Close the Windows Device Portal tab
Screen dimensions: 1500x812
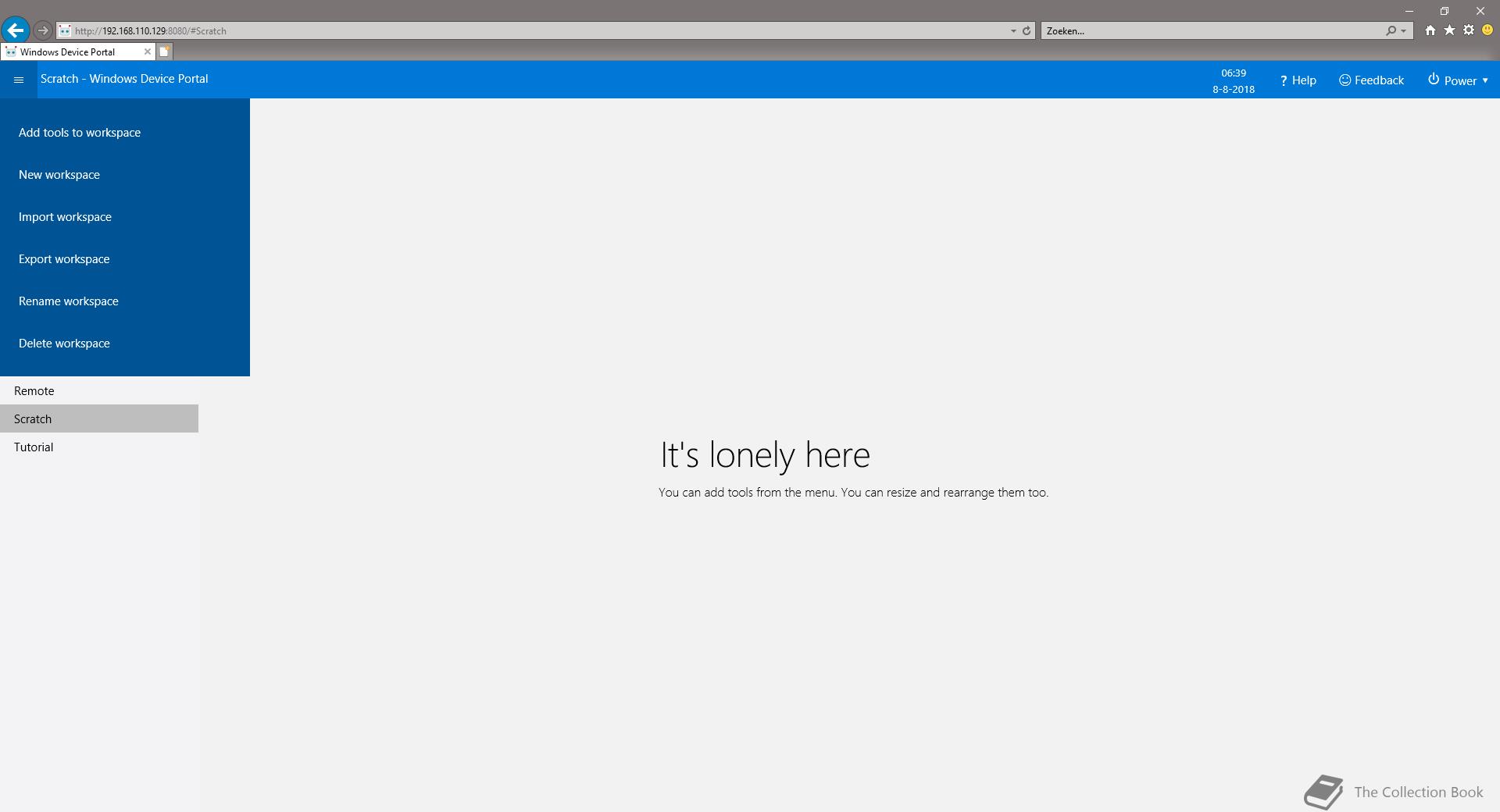[148, 52]
